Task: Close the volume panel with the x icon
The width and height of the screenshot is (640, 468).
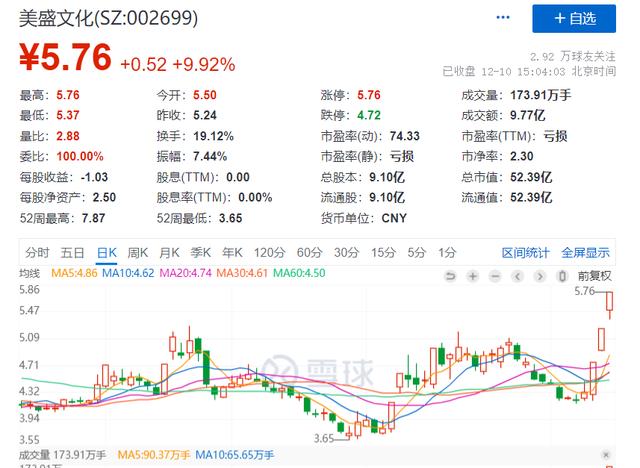Action: [606, 455]
